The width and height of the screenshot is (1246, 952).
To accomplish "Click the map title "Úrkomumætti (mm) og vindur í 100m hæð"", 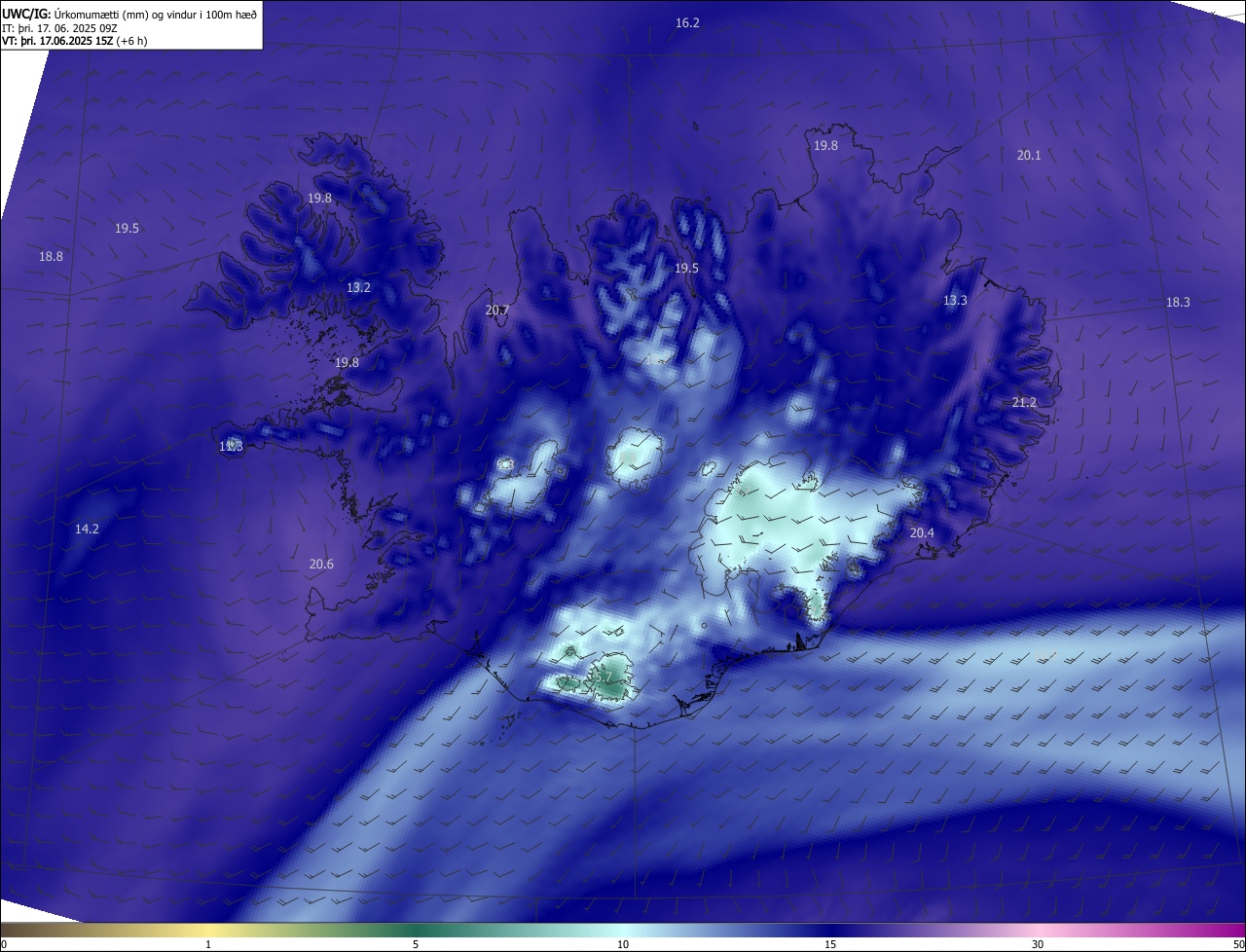I will (x=155, y=15).
